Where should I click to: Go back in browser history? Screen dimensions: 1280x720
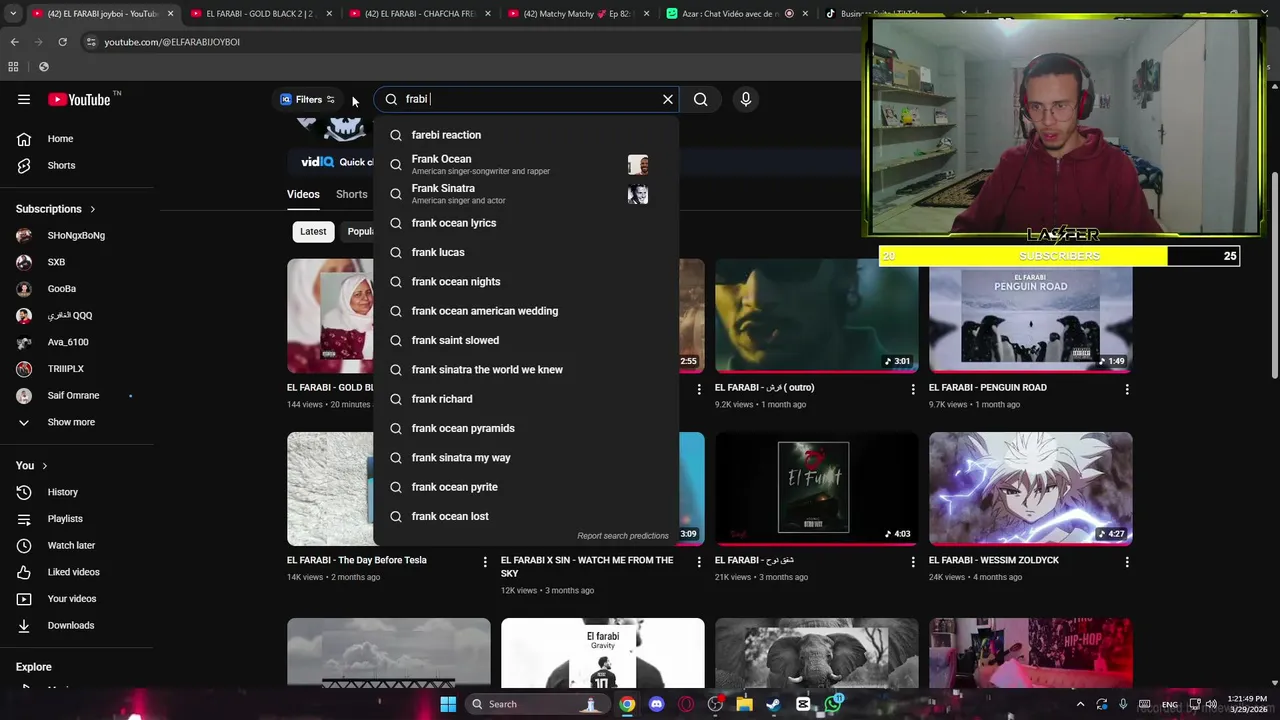point(14,42)
